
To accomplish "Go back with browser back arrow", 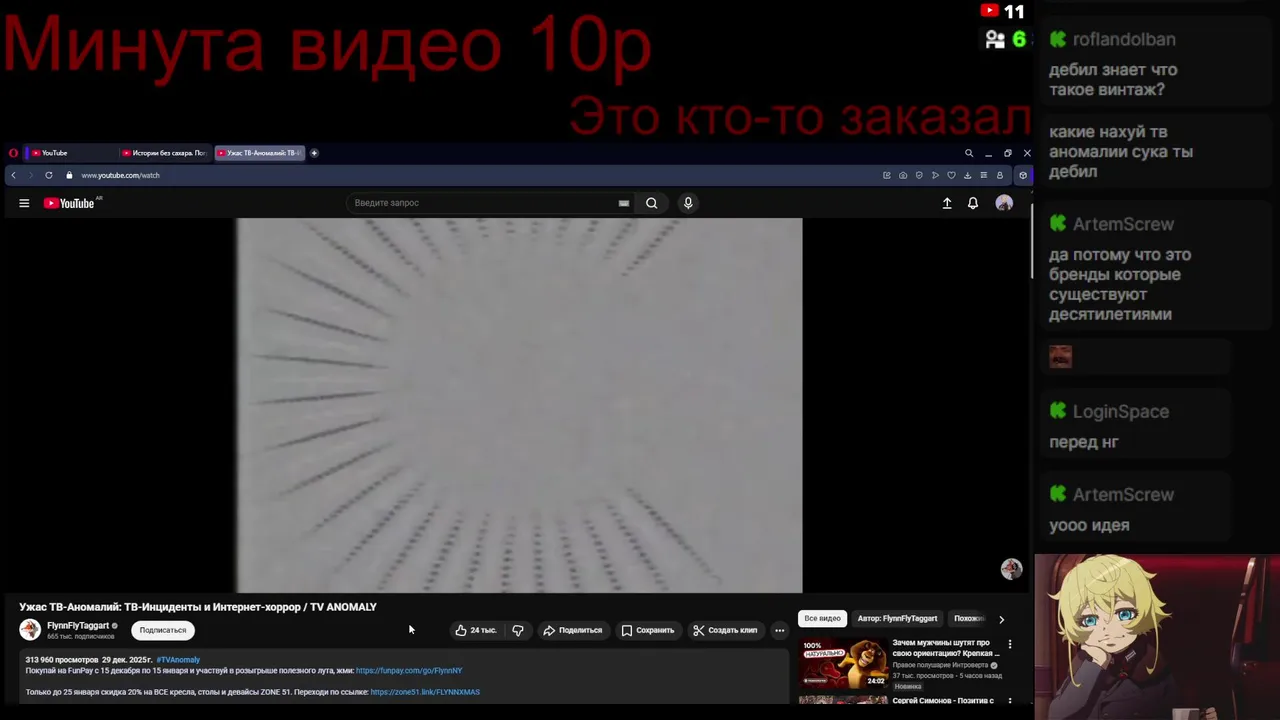I will (13, 175).
